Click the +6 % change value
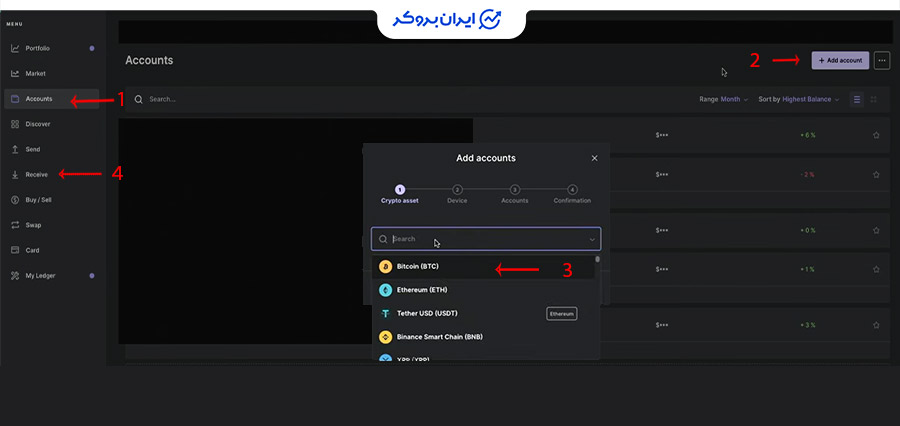Screen dimensions: 900x426 click(x=808, y=135)
